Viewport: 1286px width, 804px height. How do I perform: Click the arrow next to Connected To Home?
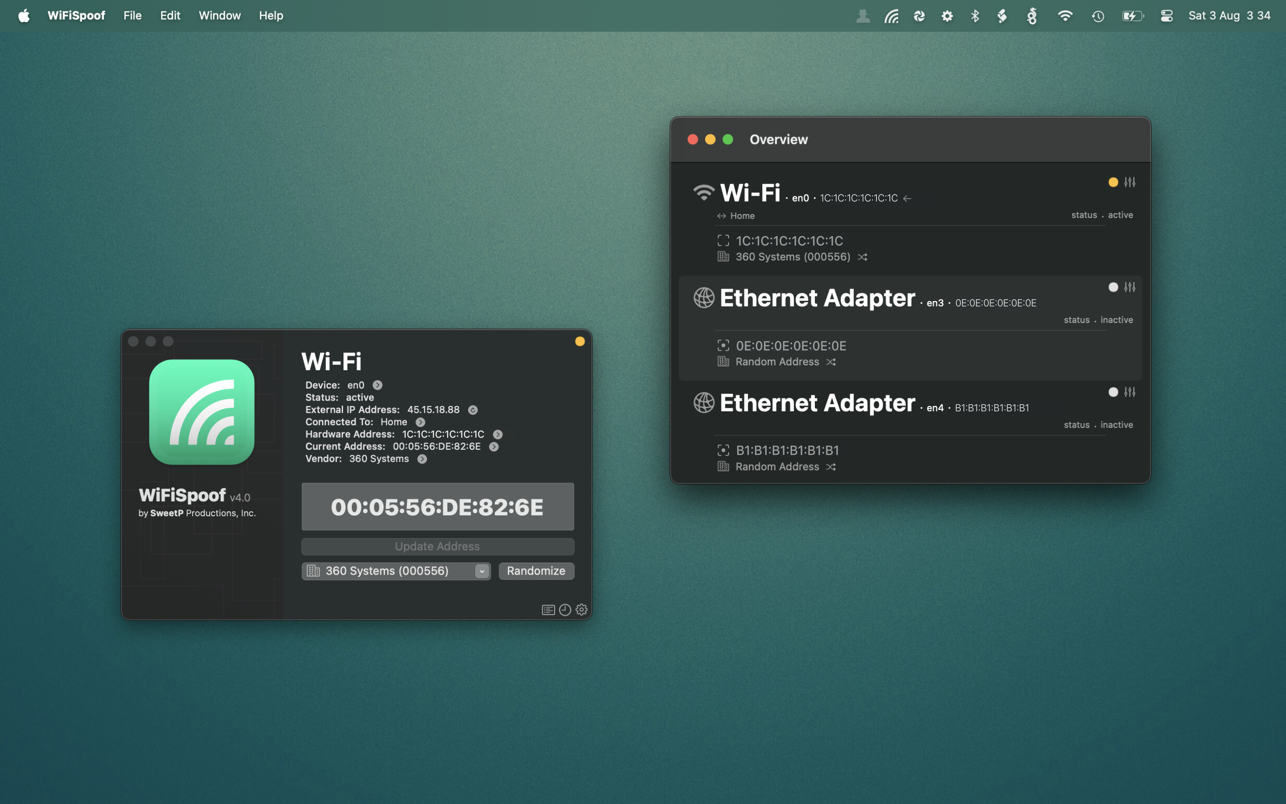tap(420, 422)
